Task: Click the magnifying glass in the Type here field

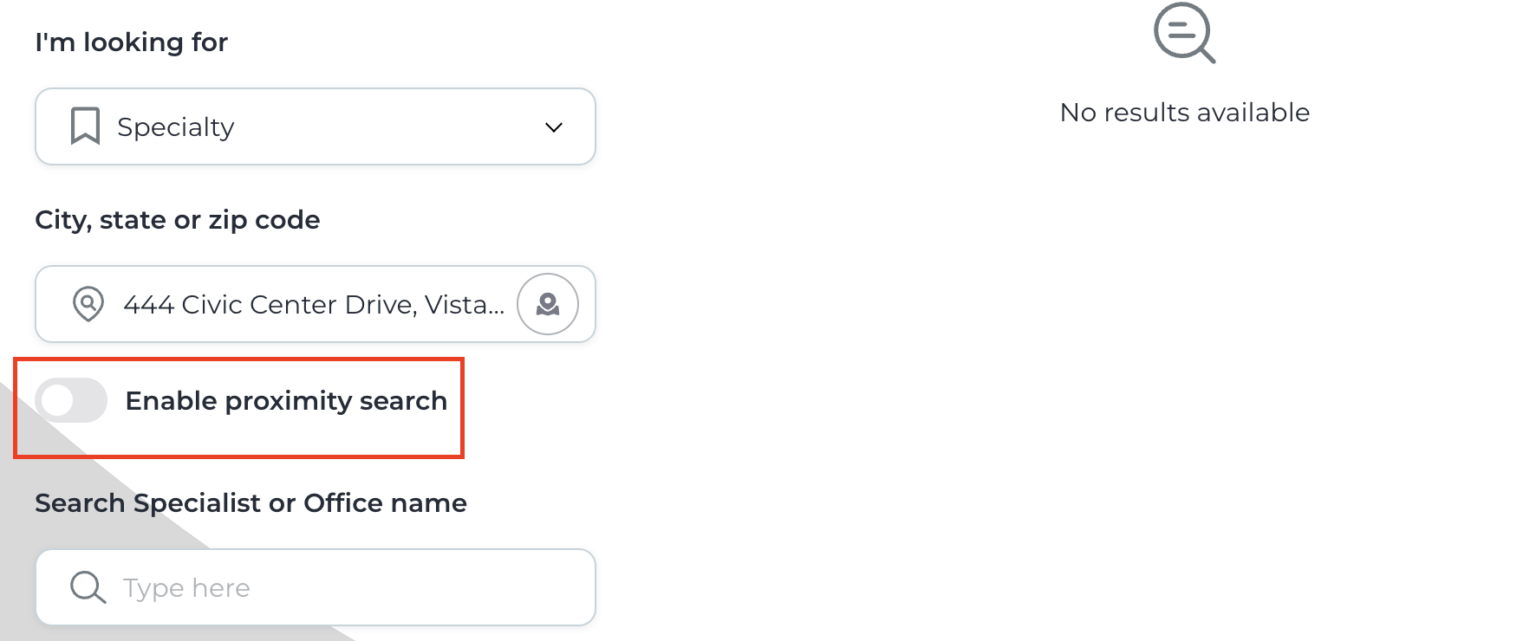Action: [x=87, y=587]
